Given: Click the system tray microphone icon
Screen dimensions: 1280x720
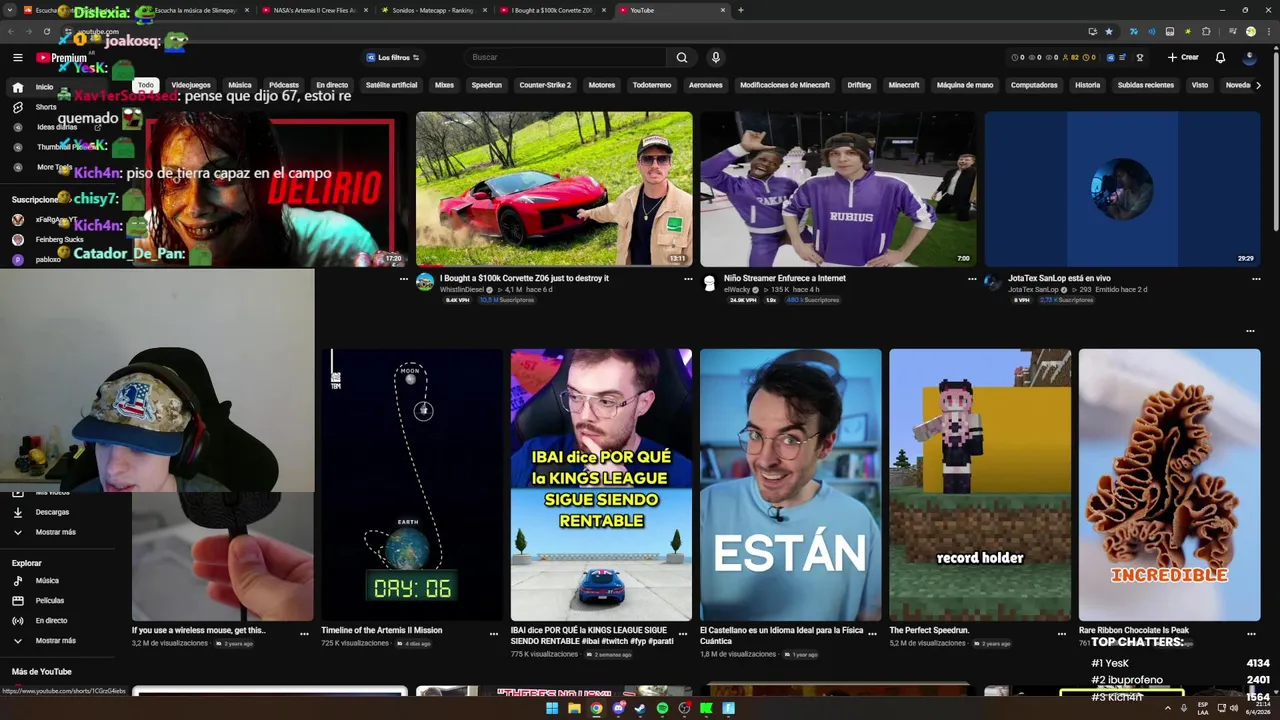Looking at the screenshot, I should pos(1185,708).
